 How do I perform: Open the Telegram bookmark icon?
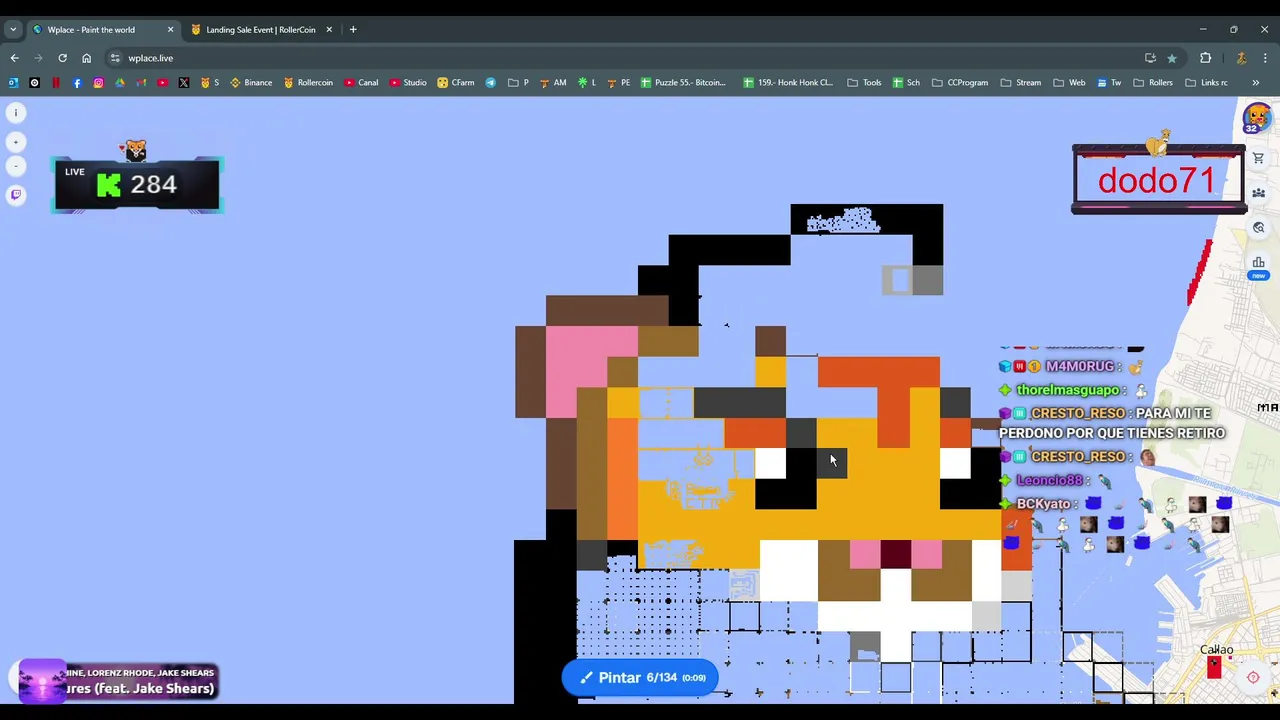click(491, 82)
